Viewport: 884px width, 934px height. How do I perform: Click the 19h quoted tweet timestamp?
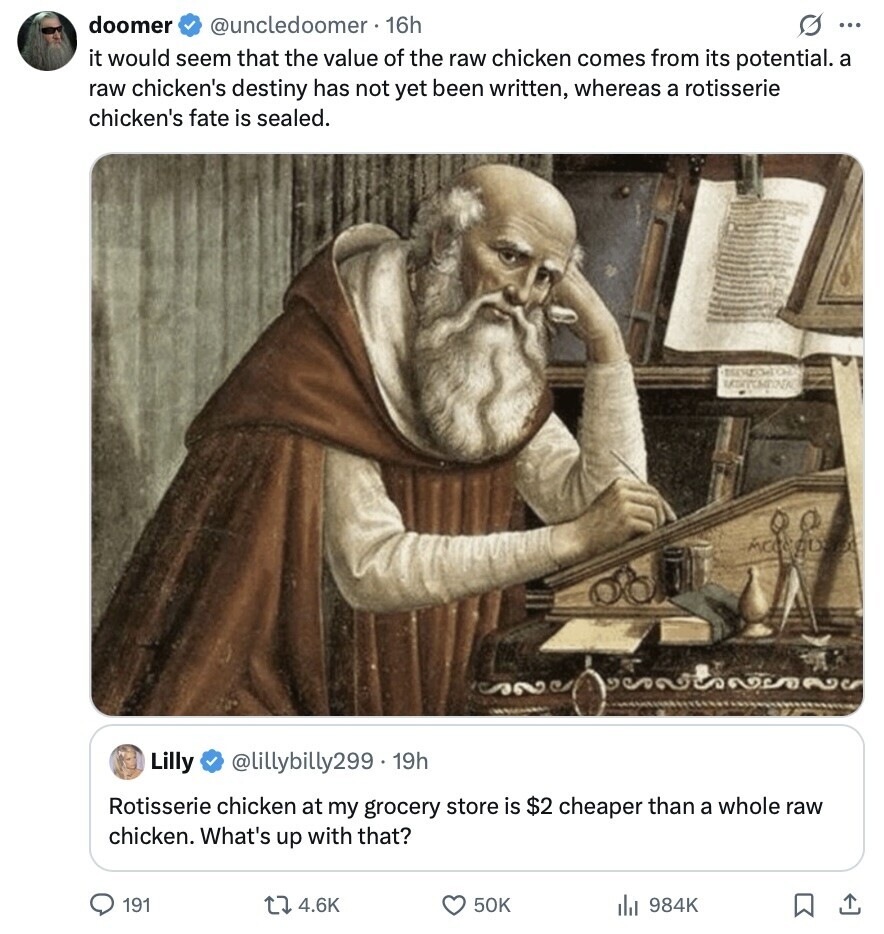[411, 761]
